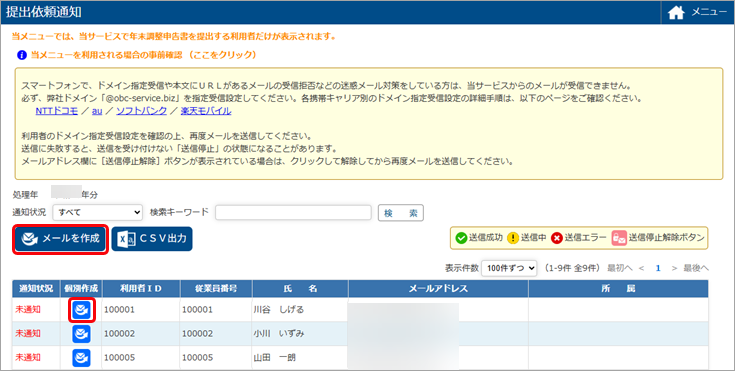Click the next page arrow
Viewport: 735px width, 371px height.
point(675,268)
